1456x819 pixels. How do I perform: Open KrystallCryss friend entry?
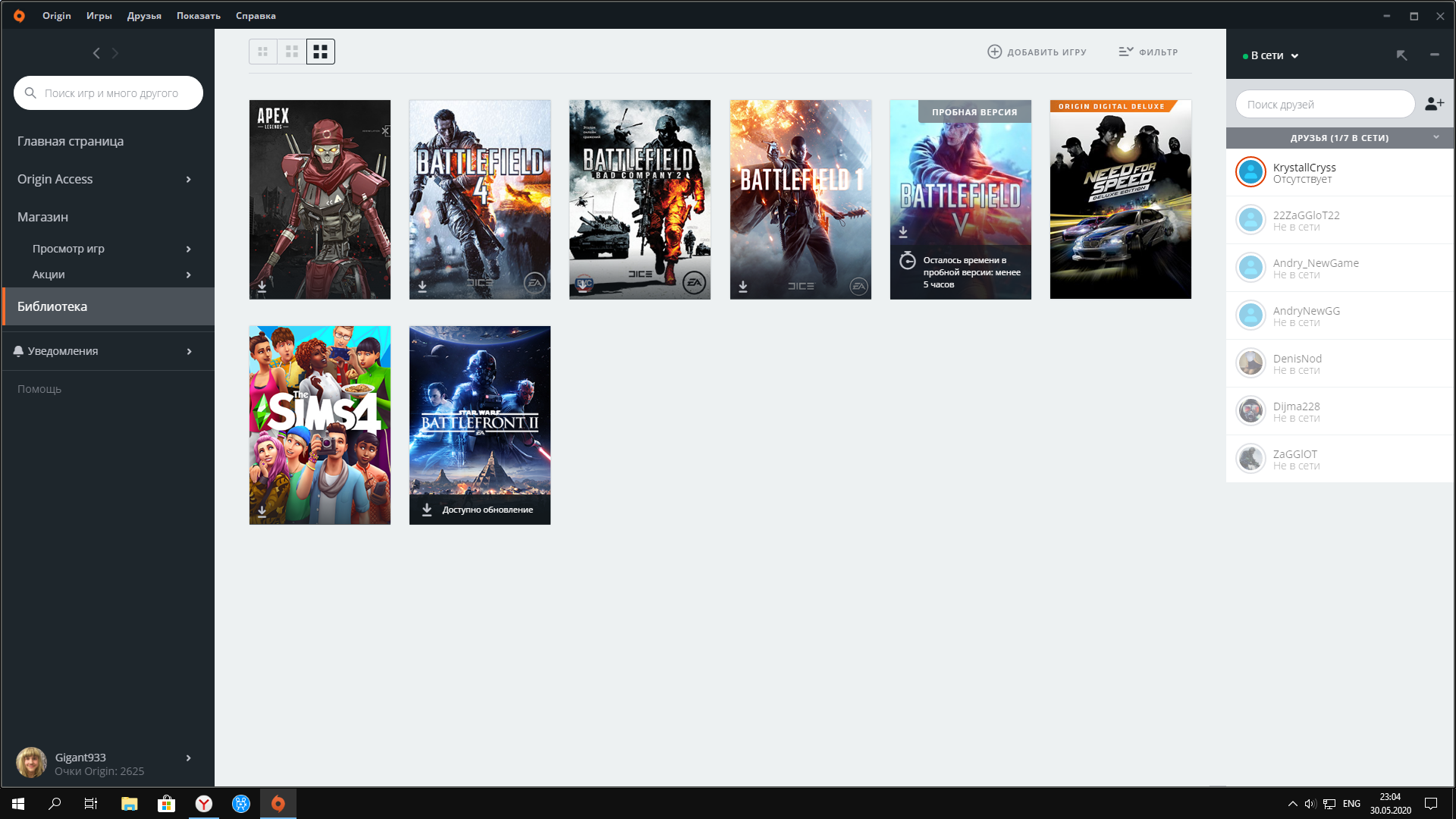(x=1340, y=172)
